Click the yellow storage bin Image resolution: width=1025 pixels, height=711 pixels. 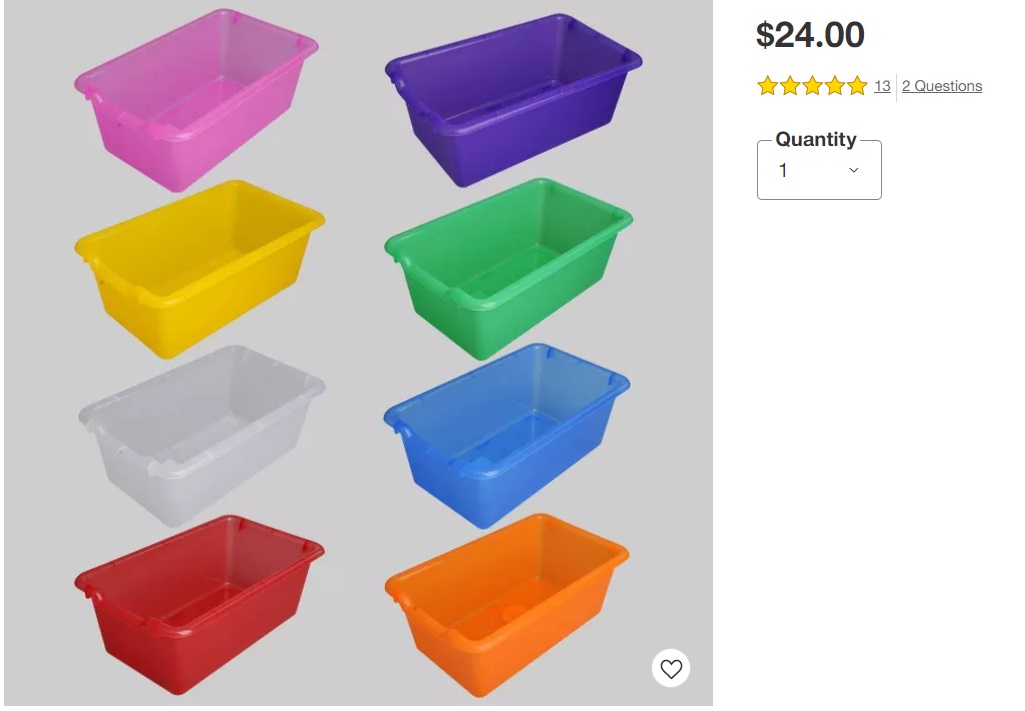point(199,269)
